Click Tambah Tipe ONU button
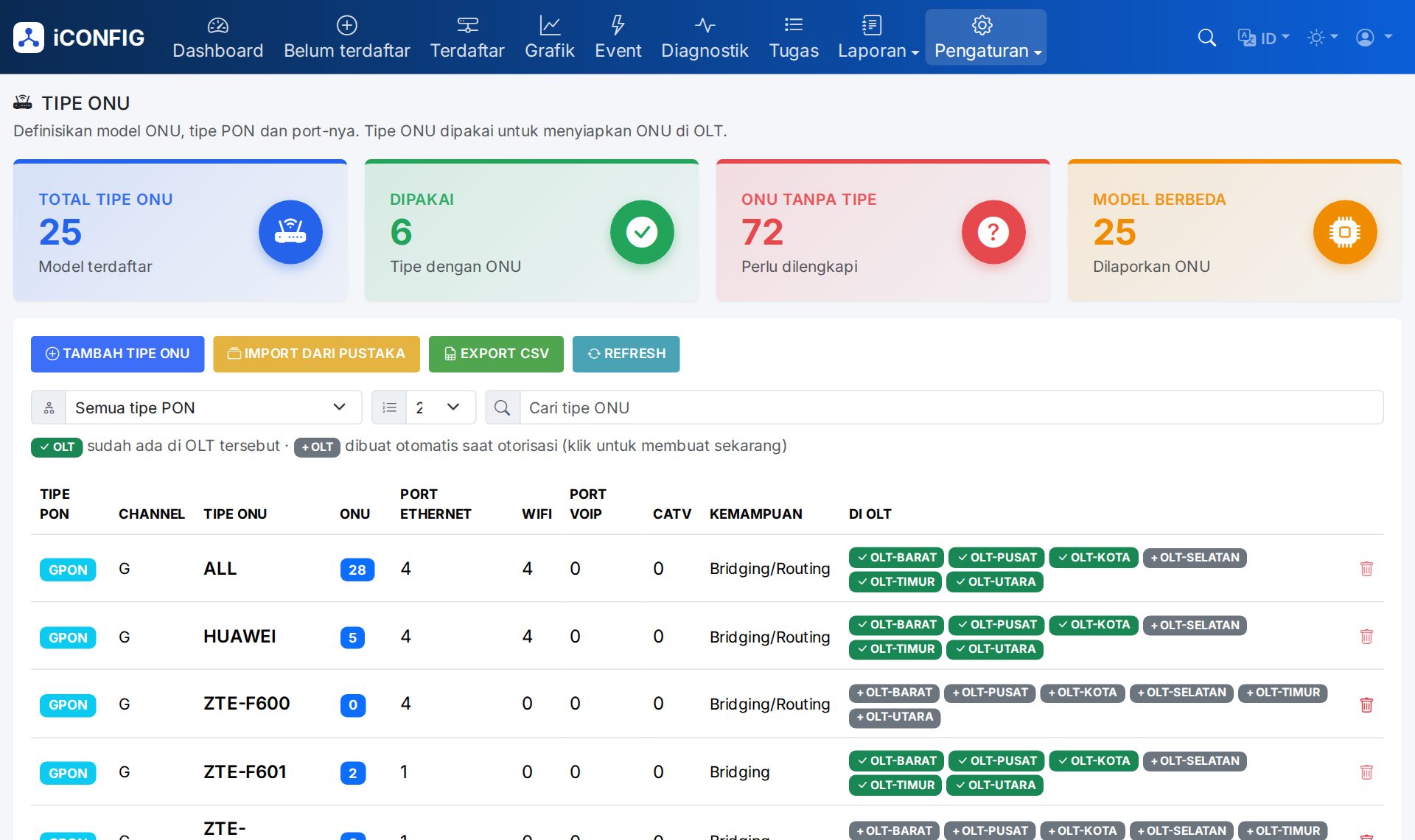This screenshot has height=840, width=1415. (x=117, y=354)
